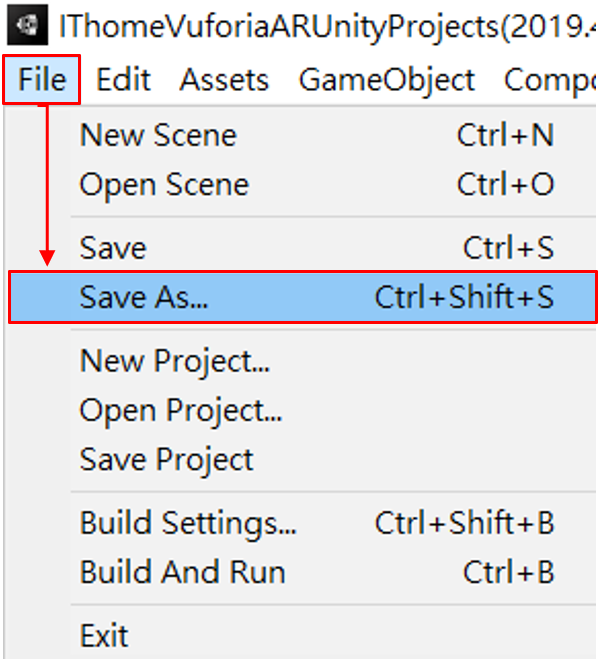Select the Build And Run entry
Screen dimensions: 600x662
182,573
